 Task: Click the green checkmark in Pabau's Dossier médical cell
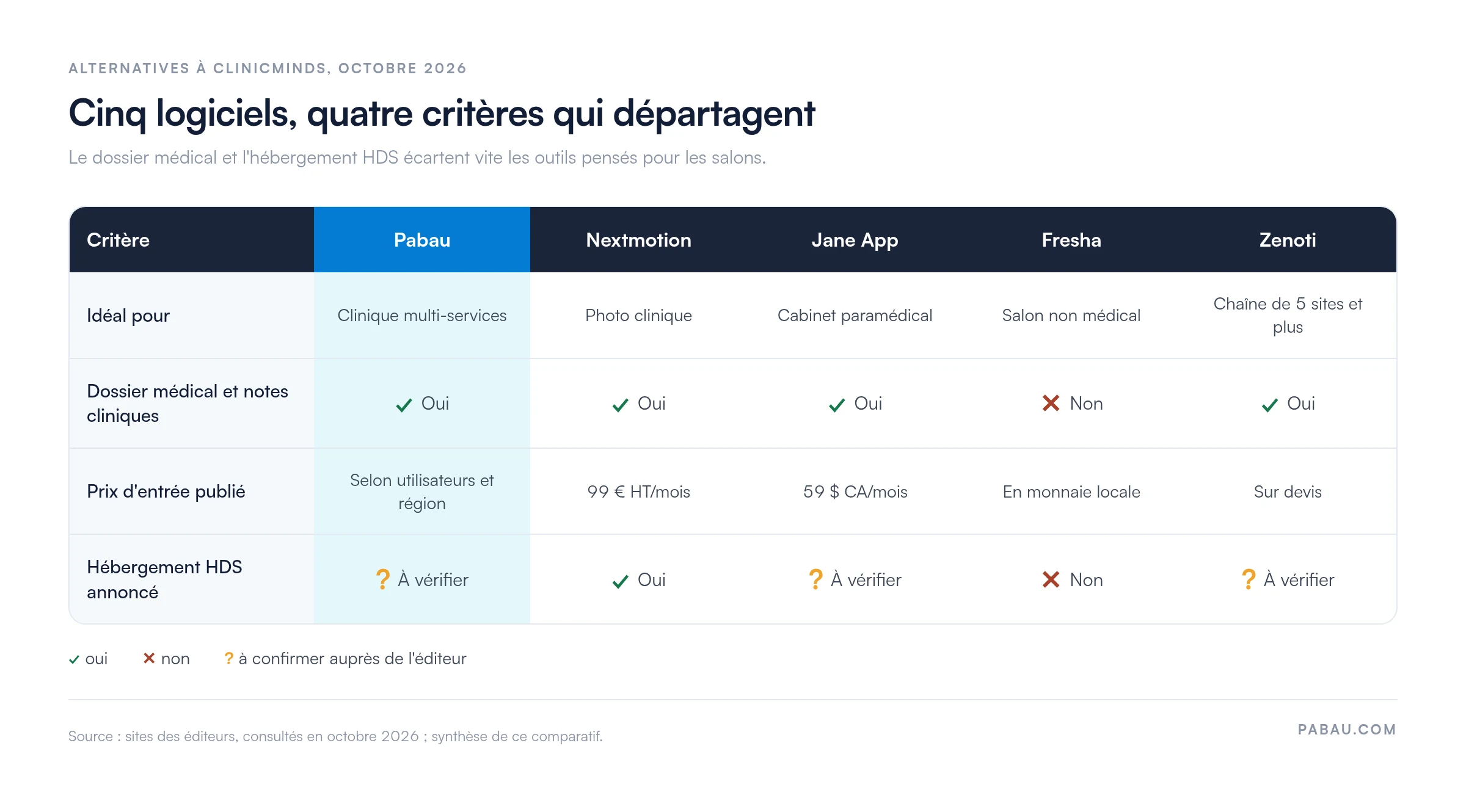[x=404, y=405]
